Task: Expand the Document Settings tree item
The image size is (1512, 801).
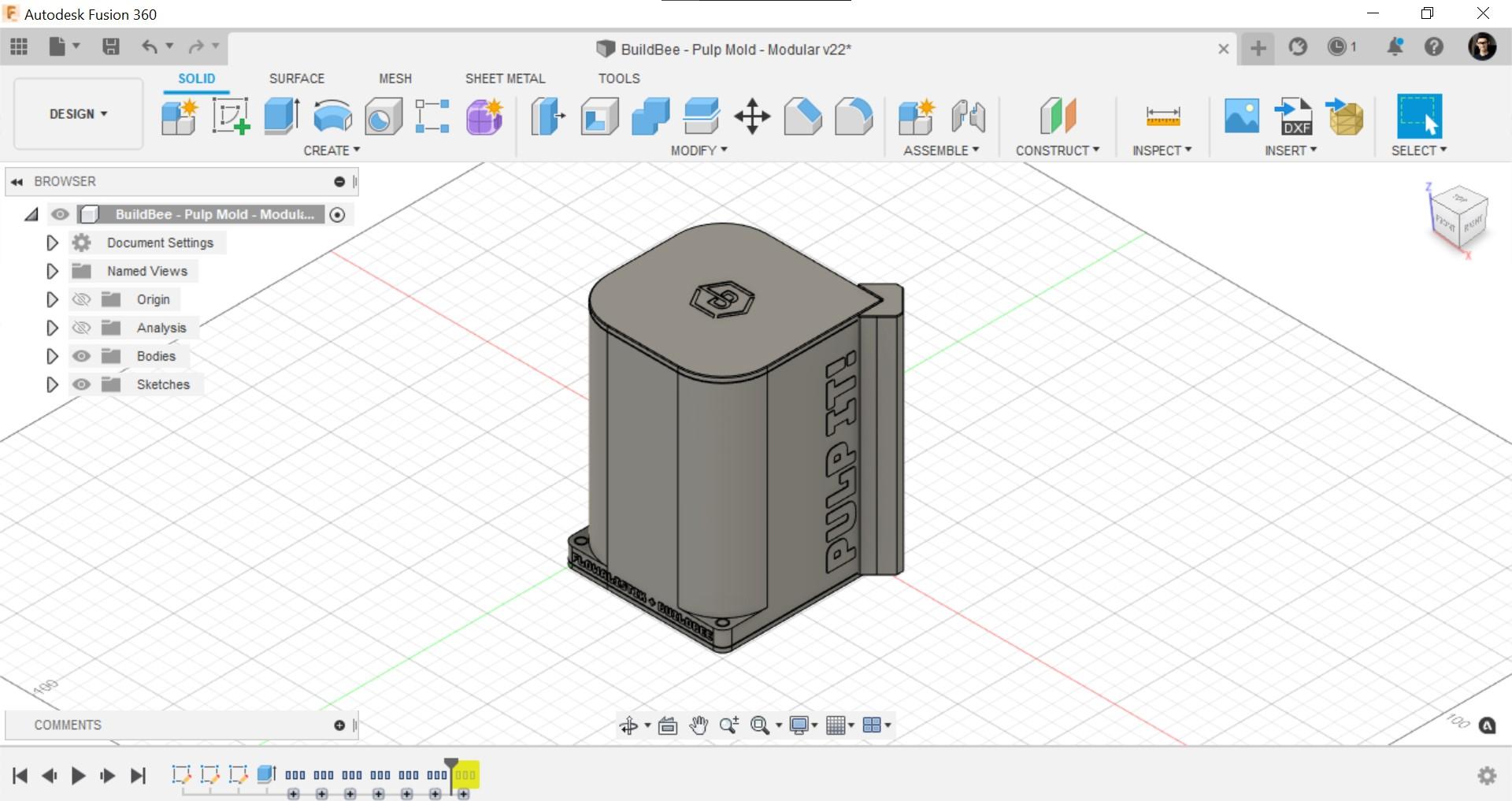Action: point(53,243)
